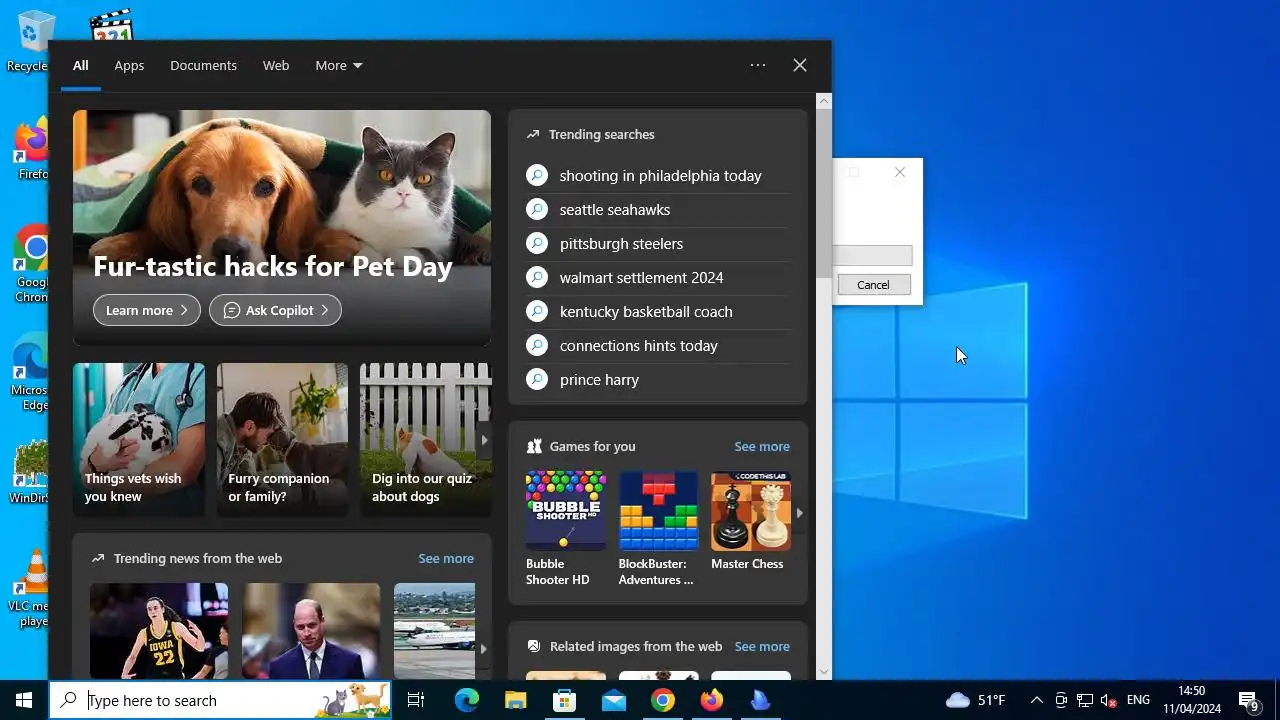Viewport: 1280px width, 720px height.
Task: Search for pittsburgh steelers
Action: coord(658,244)
